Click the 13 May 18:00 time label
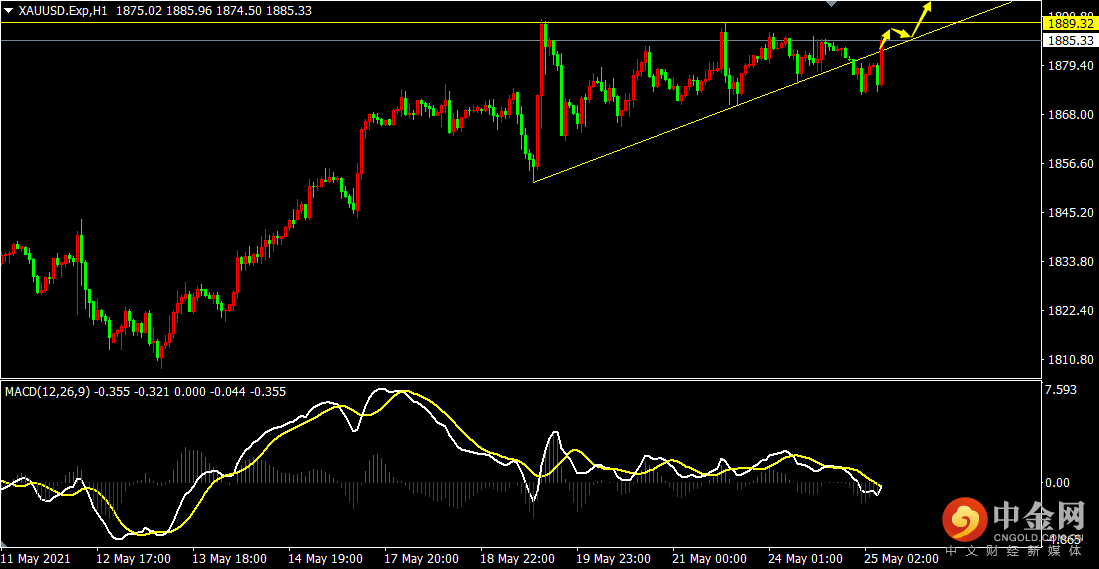 pos(230,558)
